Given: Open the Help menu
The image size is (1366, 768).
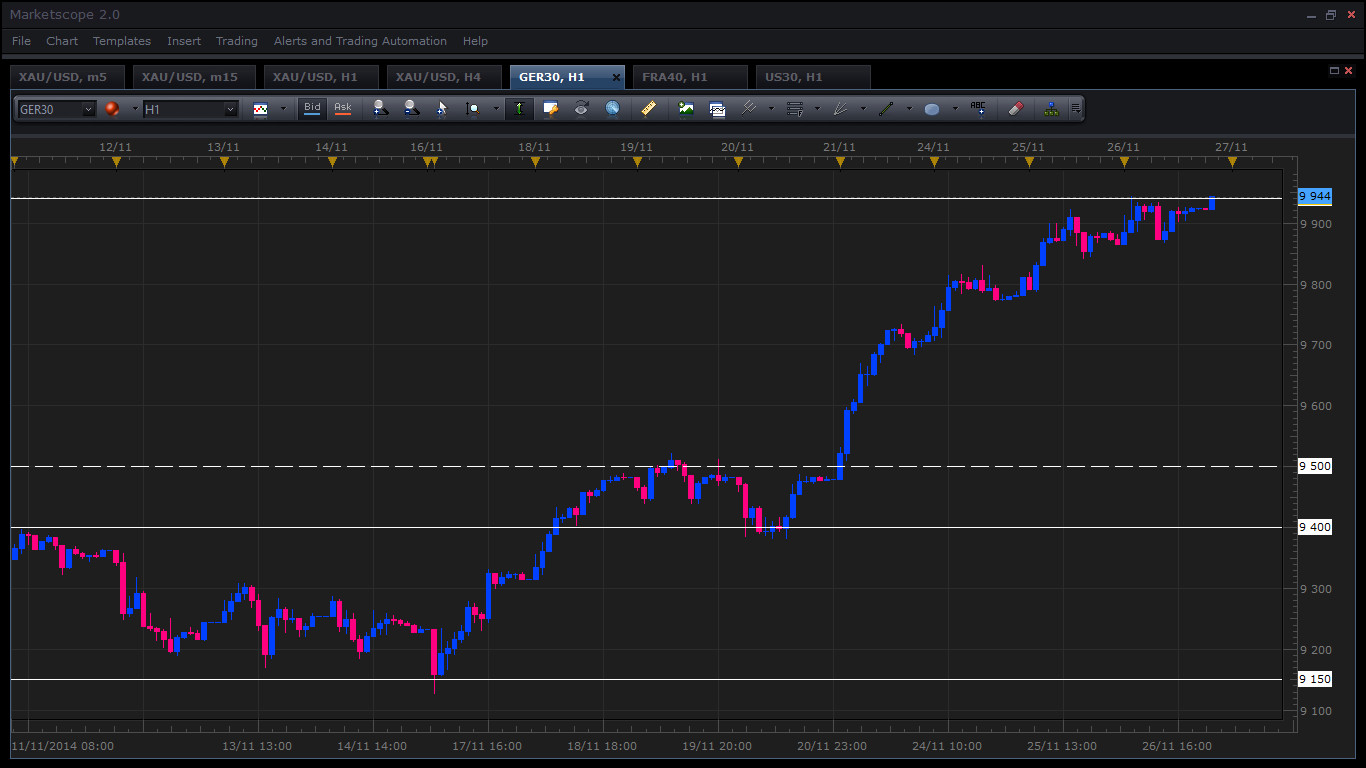Looking at the screenshot, I should click(475, 41).
